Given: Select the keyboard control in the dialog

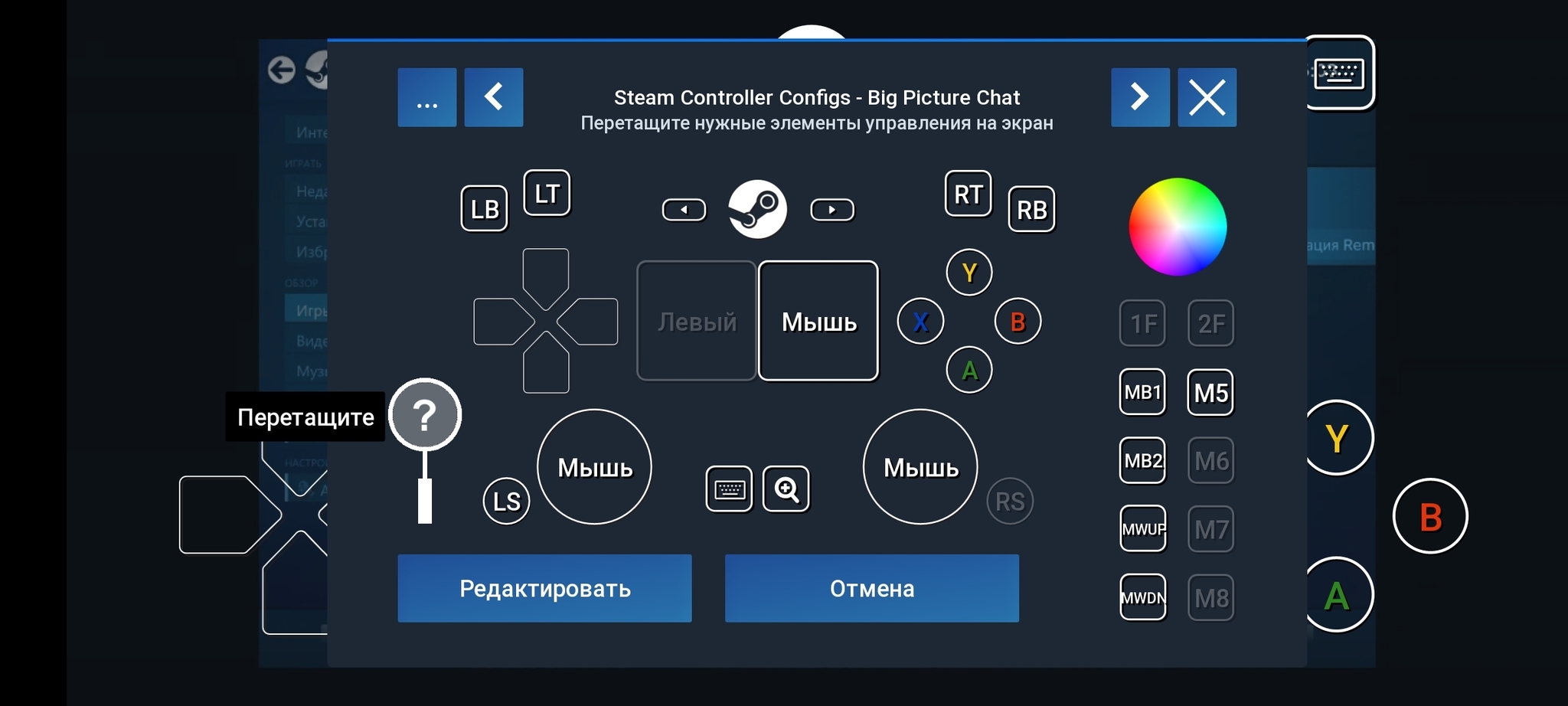Looking at the screenshot, I should (729, 489).
